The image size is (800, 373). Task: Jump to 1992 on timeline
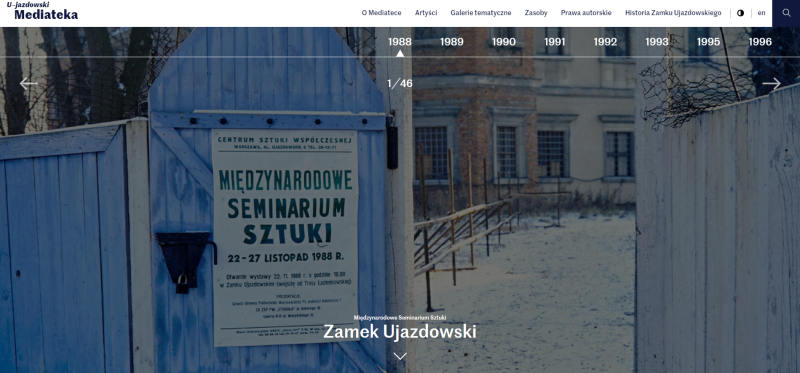(606, 42)
